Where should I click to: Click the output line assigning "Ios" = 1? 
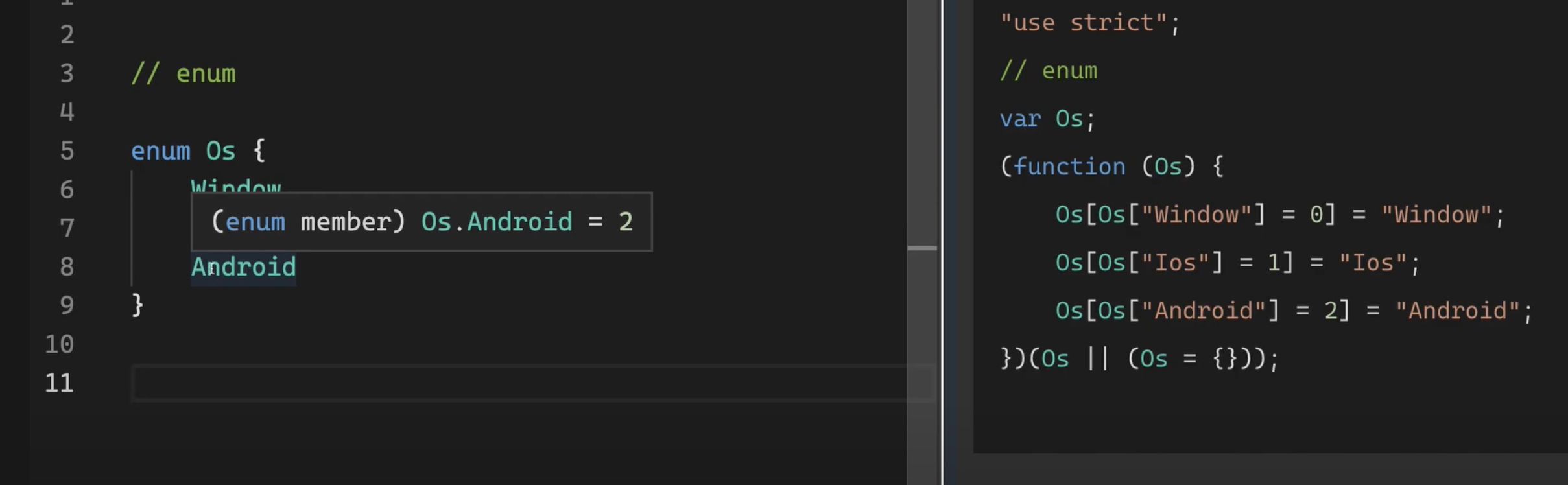tap(1238, 263)
